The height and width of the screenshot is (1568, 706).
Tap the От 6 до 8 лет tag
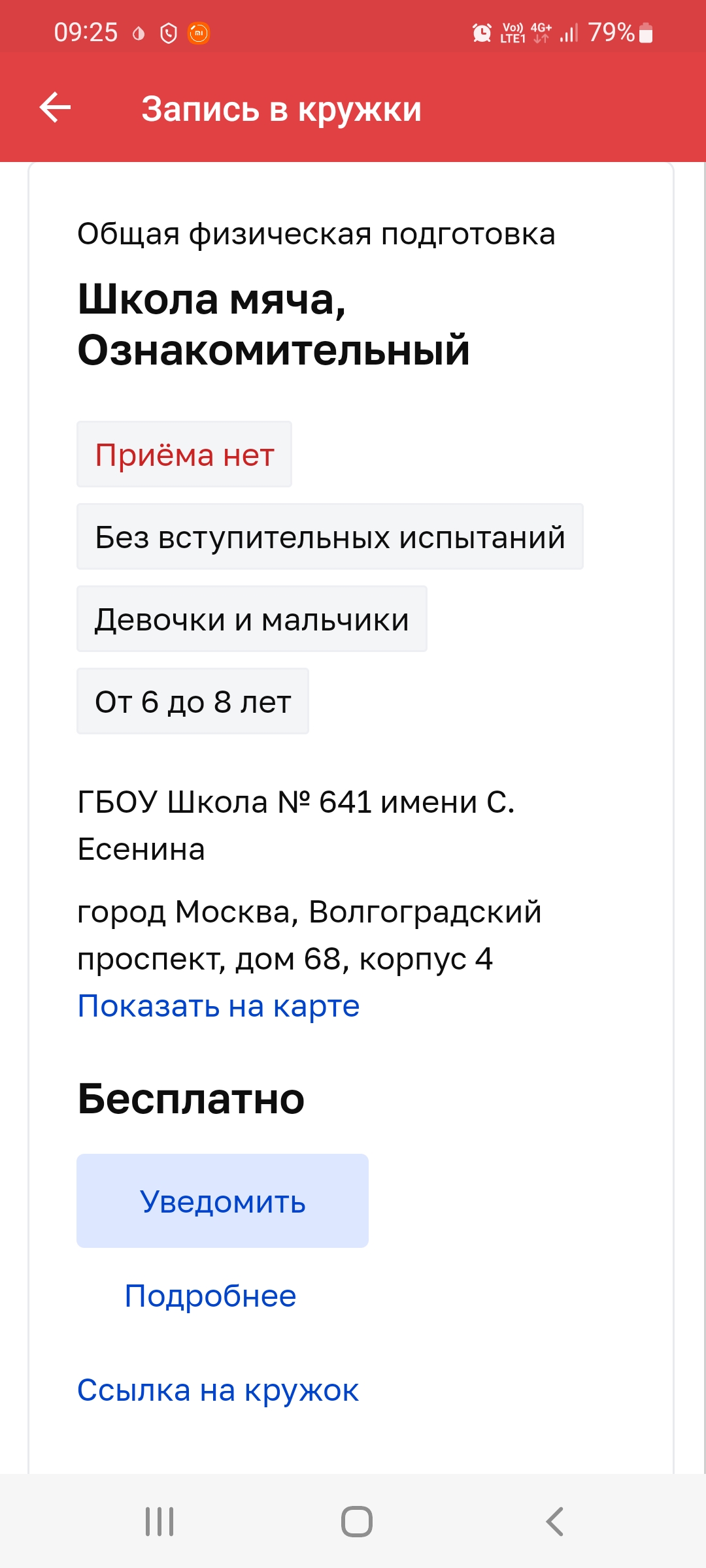[193, 702]
